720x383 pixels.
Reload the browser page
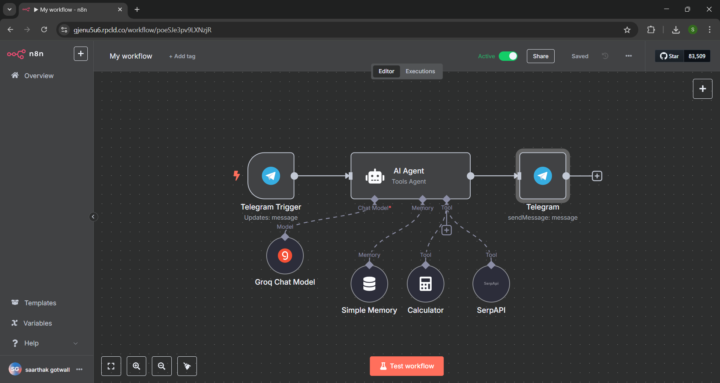pyautogui.click(x=44, y=29)
